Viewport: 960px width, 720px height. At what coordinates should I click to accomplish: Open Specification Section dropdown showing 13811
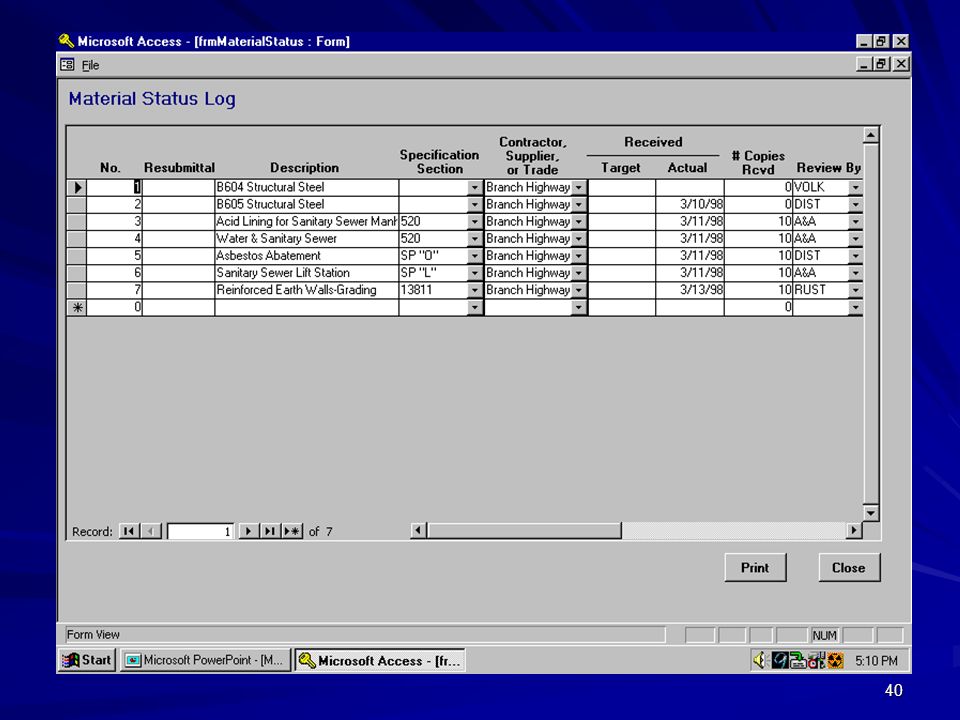474,290
